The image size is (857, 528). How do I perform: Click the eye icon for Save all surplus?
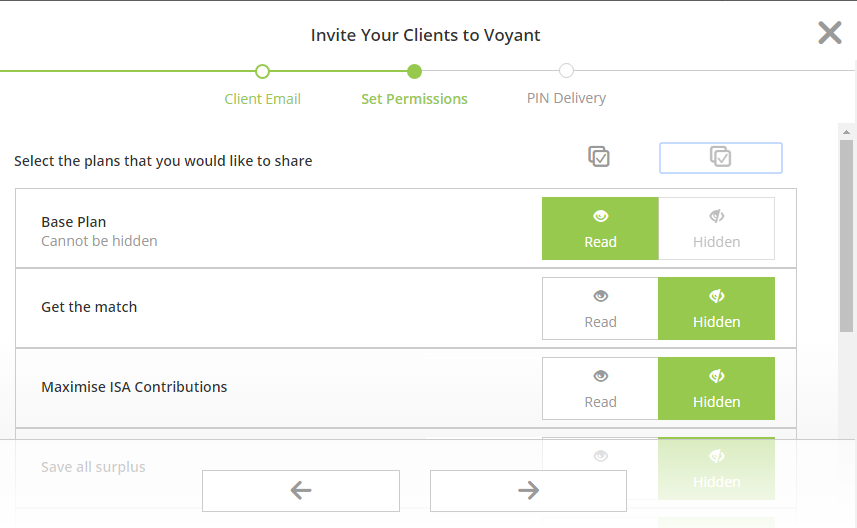pyautogui.click(x=601, y=456)
